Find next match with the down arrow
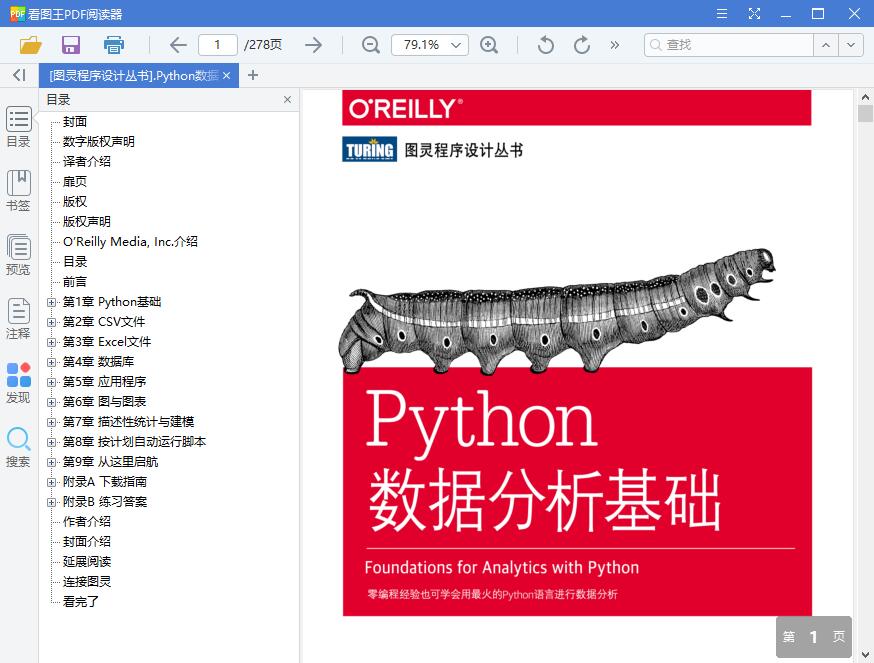Screen dimensions: 874x663 click(x=851, y=45)
